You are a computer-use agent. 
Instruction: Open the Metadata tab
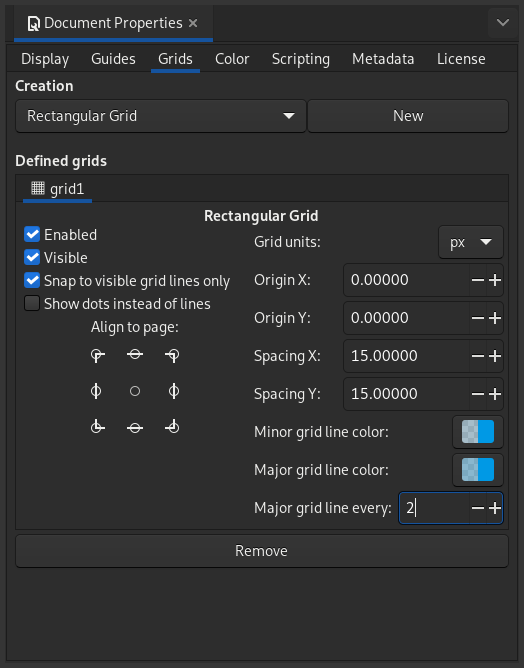point(383,59)
